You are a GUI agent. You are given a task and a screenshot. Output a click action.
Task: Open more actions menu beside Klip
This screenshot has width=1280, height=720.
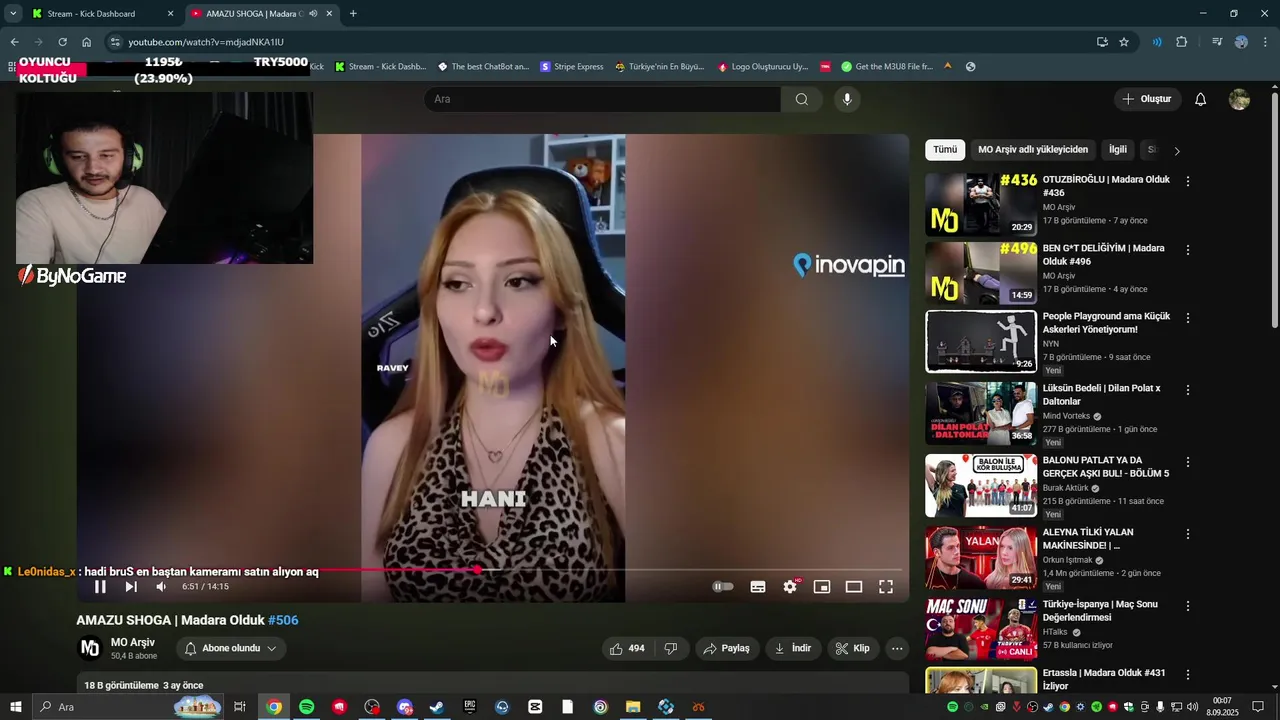pyautogui.click(x=897, y=648)
